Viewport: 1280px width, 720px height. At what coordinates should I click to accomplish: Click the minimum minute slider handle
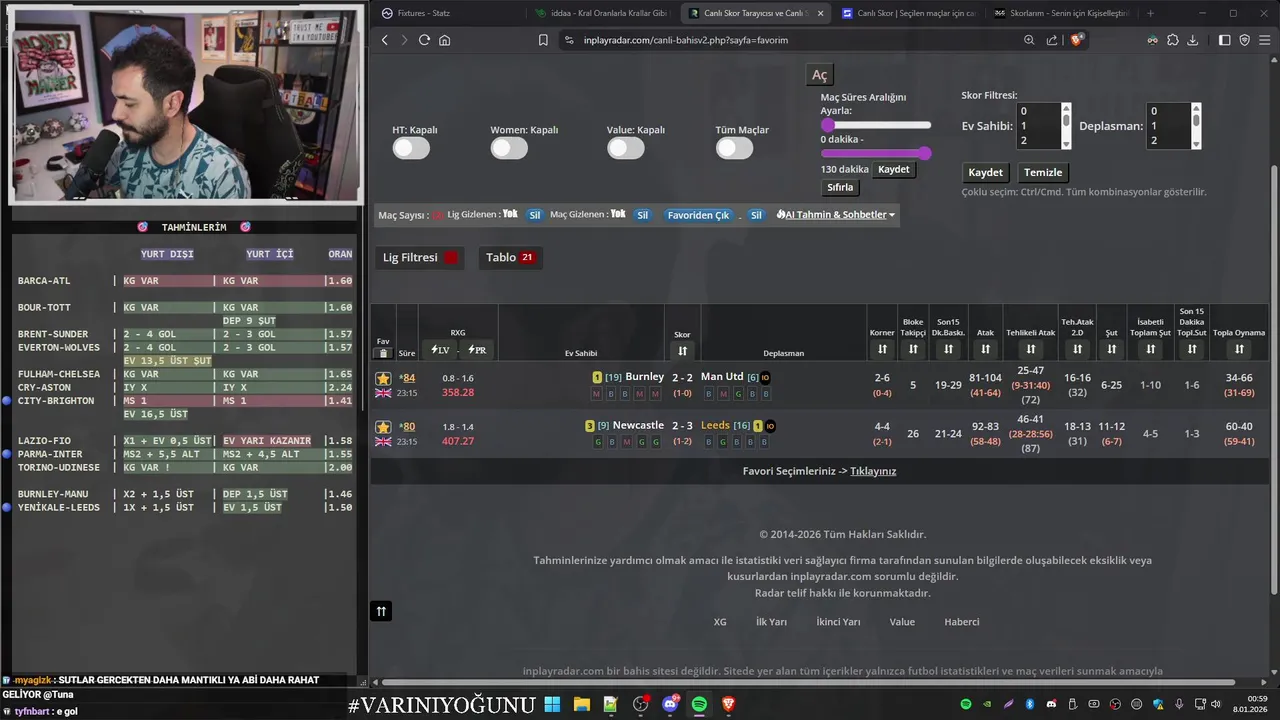(828, 125)
